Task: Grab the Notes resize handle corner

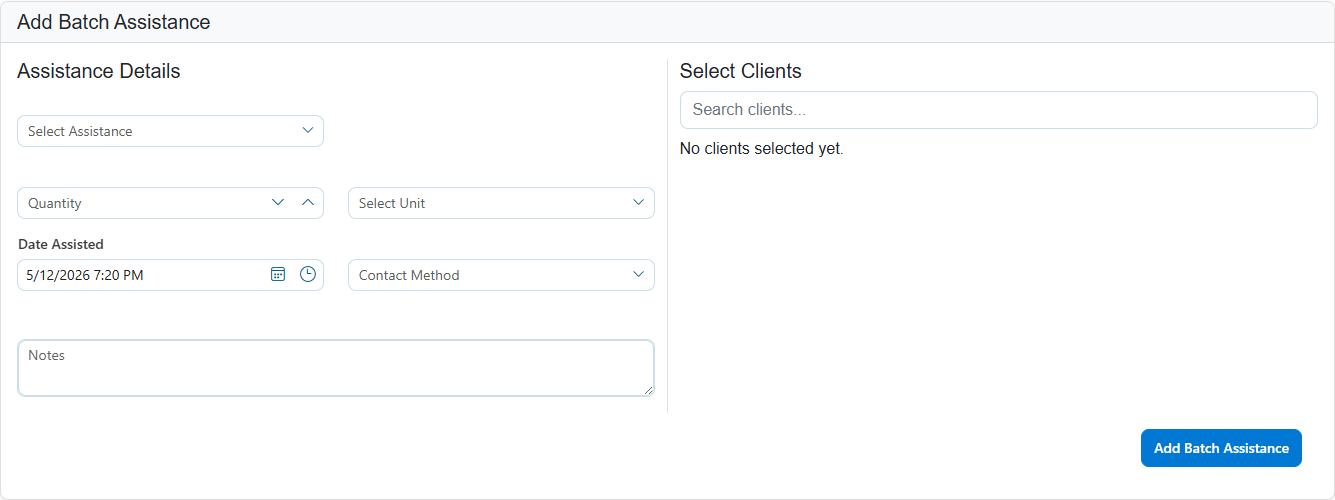Action: coord(649,390)
